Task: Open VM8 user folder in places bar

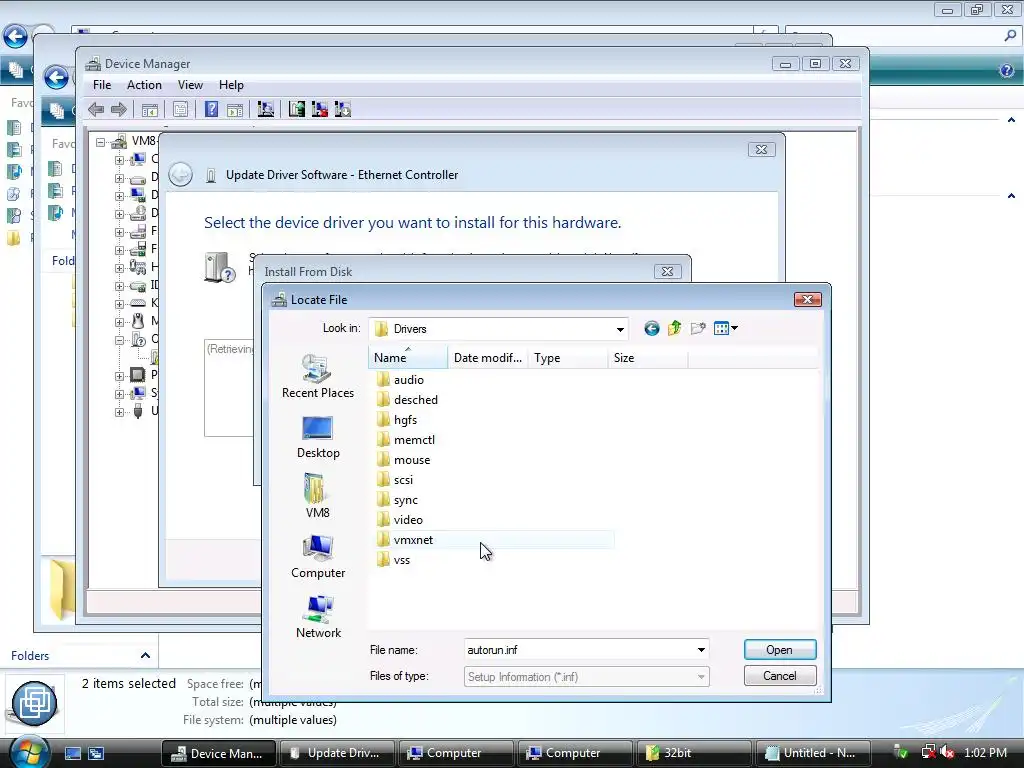Action: point(318,496)
